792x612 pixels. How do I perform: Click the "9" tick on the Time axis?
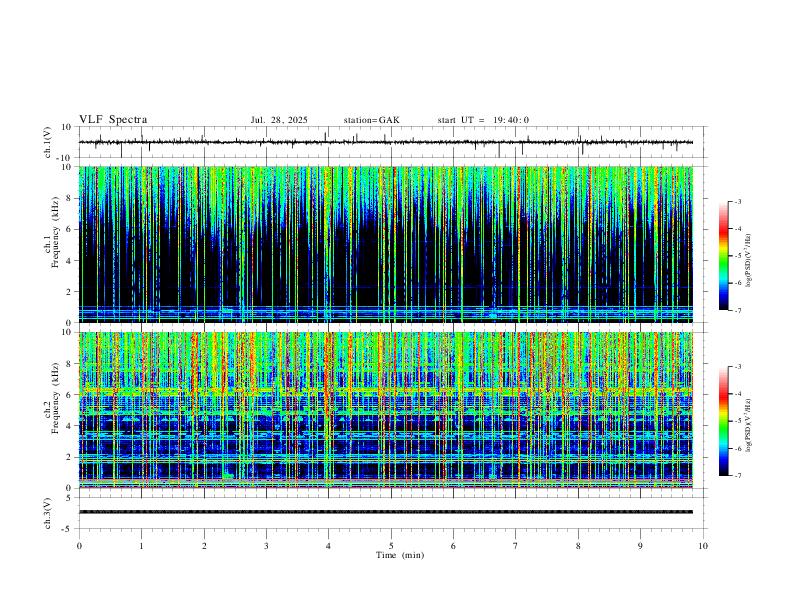(x=640, y=546)
